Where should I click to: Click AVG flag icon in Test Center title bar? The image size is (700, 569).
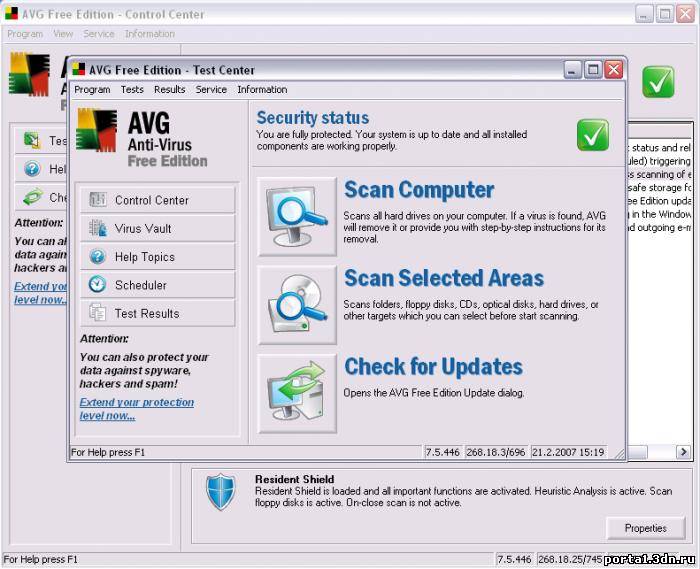pyautogui.click(x=79, y=69)
